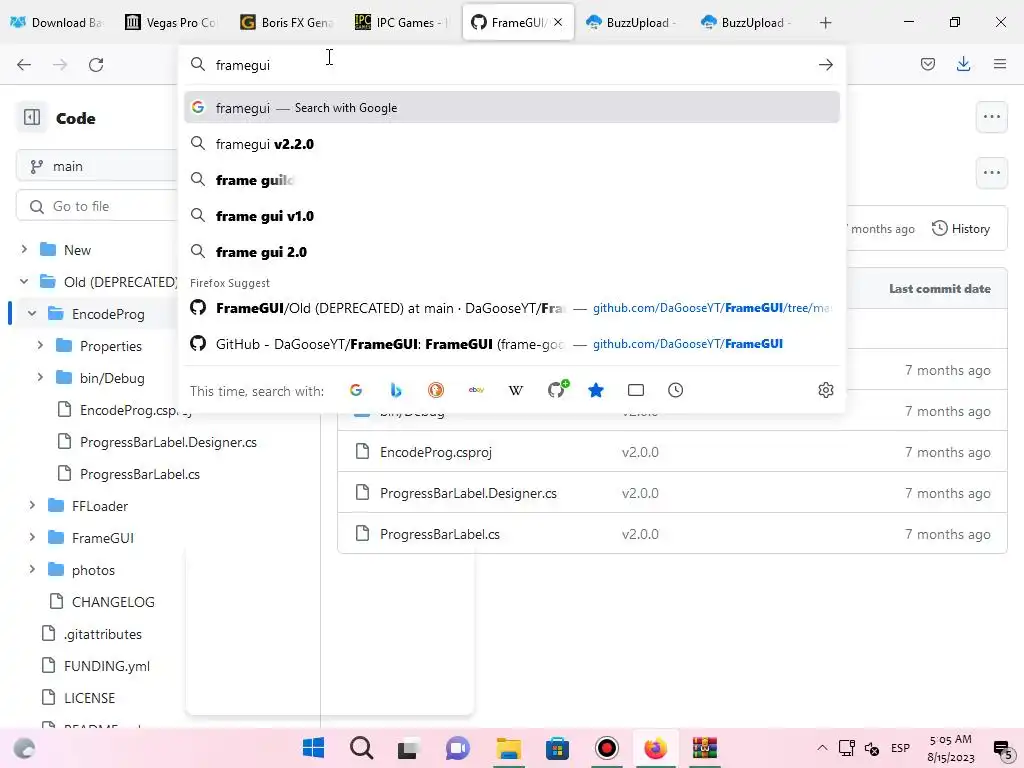The image size is (1024, 768).
Task: Choose framegui Search with Google row
Action: point(512,108)
